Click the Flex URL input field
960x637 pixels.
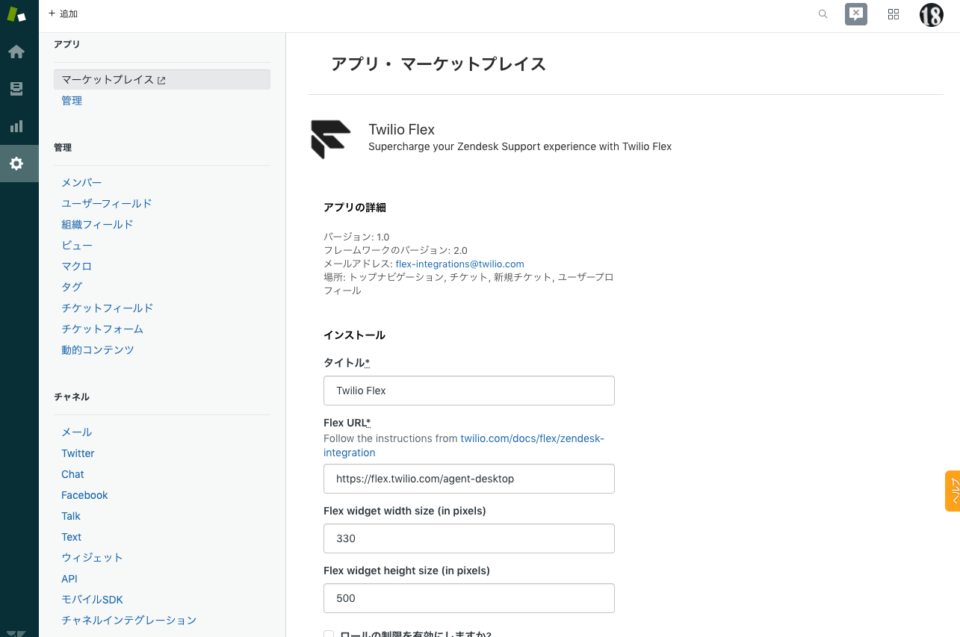[468, 478]
